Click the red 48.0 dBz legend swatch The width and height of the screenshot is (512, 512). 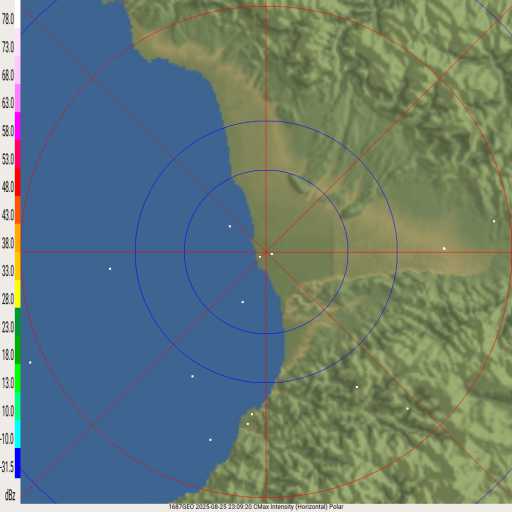[x=18, y=182]
